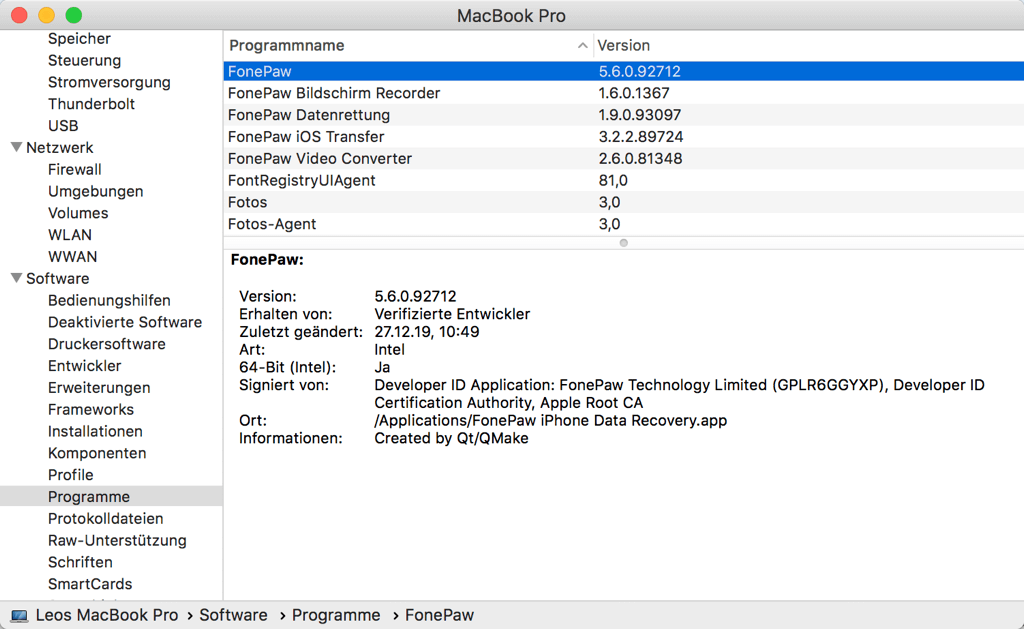Click the 81,0 version cell
1024x629 pixels.
pyautogui.click(x=613, y=180)
